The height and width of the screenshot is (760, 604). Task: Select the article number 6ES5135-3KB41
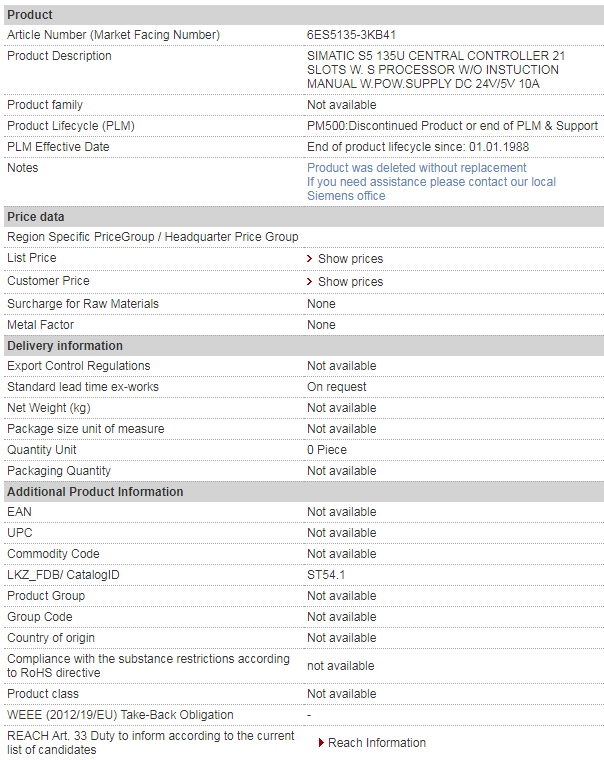[x=351, y=35]
